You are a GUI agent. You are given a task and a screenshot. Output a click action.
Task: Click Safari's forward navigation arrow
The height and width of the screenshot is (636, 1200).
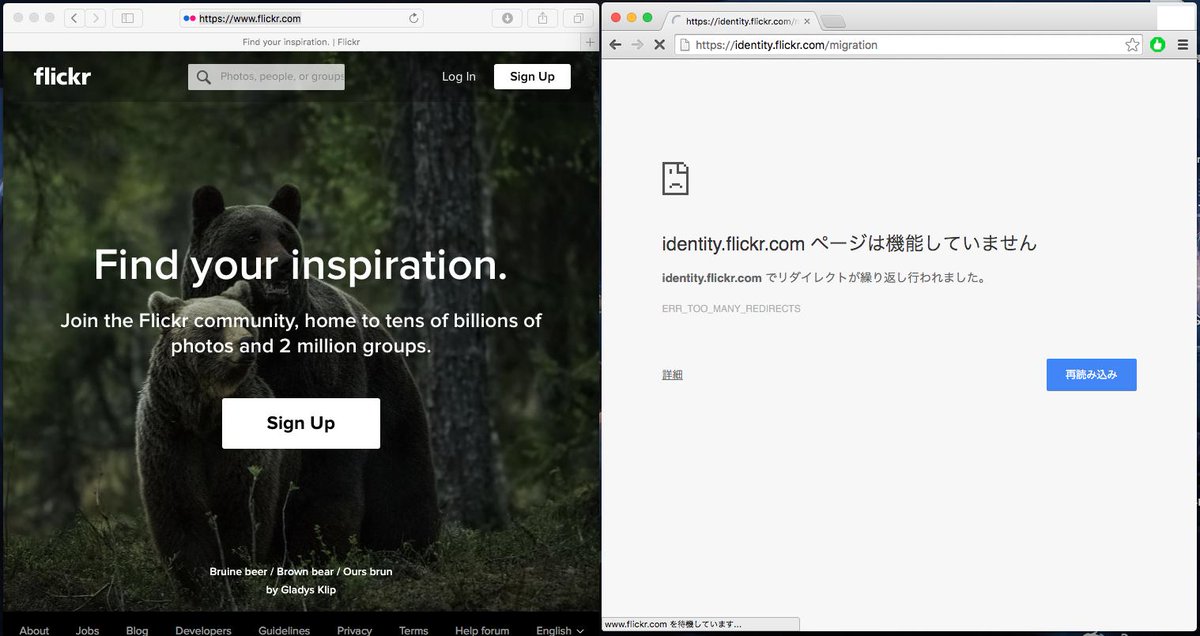click(96, 18)
